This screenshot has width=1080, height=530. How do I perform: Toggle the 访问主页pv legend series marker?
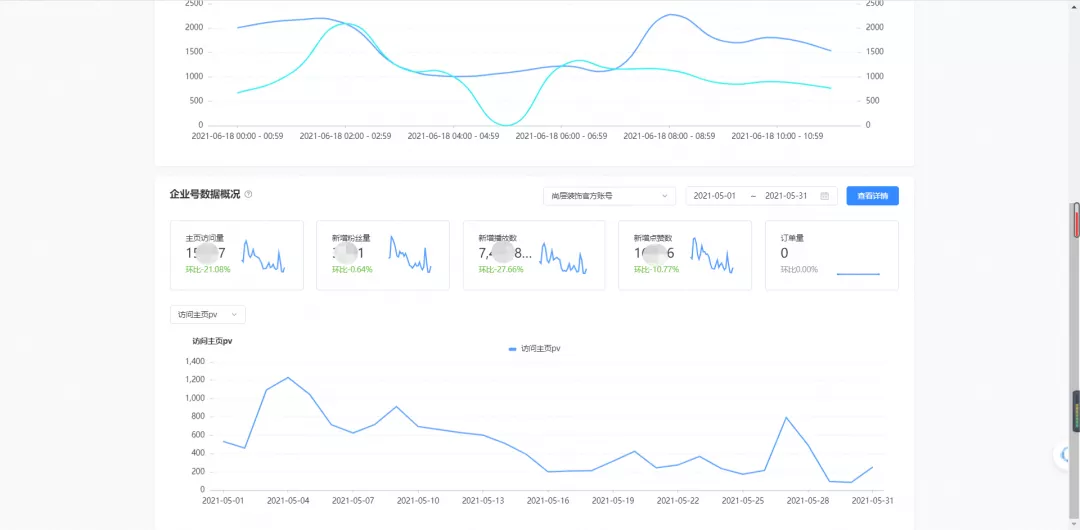click(513, 349)
